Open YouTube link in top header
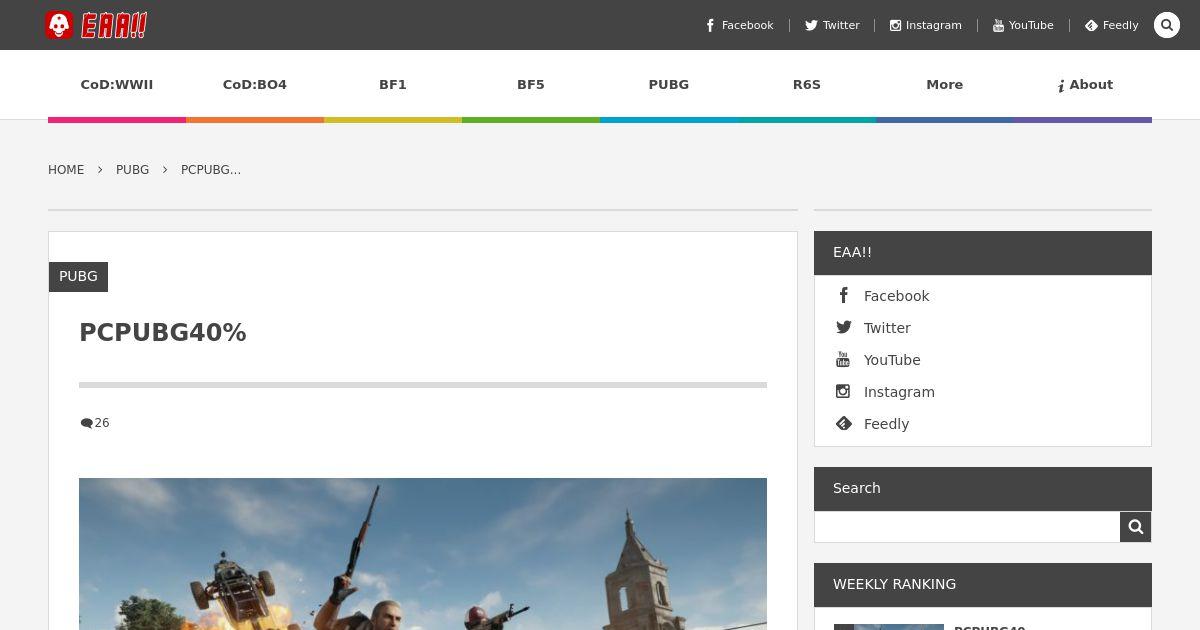 1023,25
